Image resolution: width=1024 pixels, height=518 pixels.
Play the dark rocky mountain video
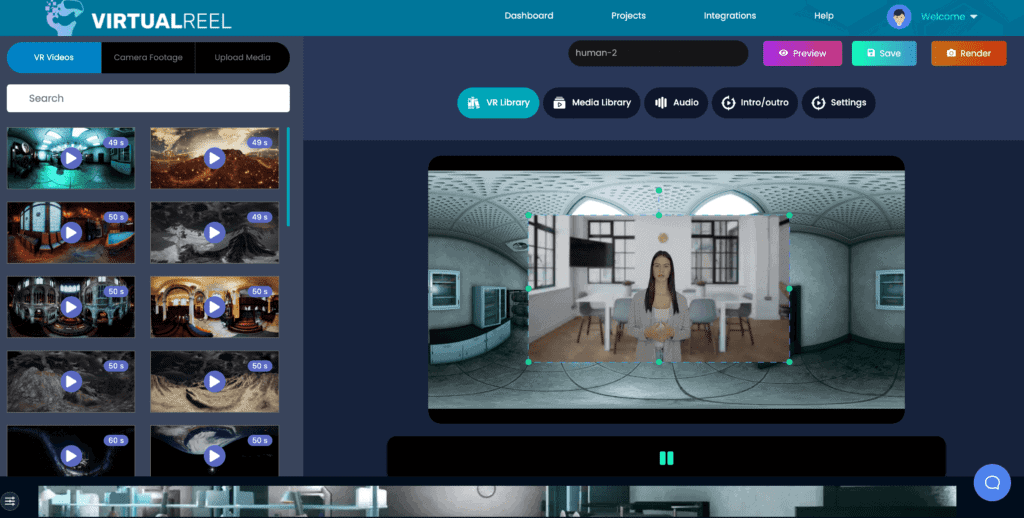click(71, 381)
